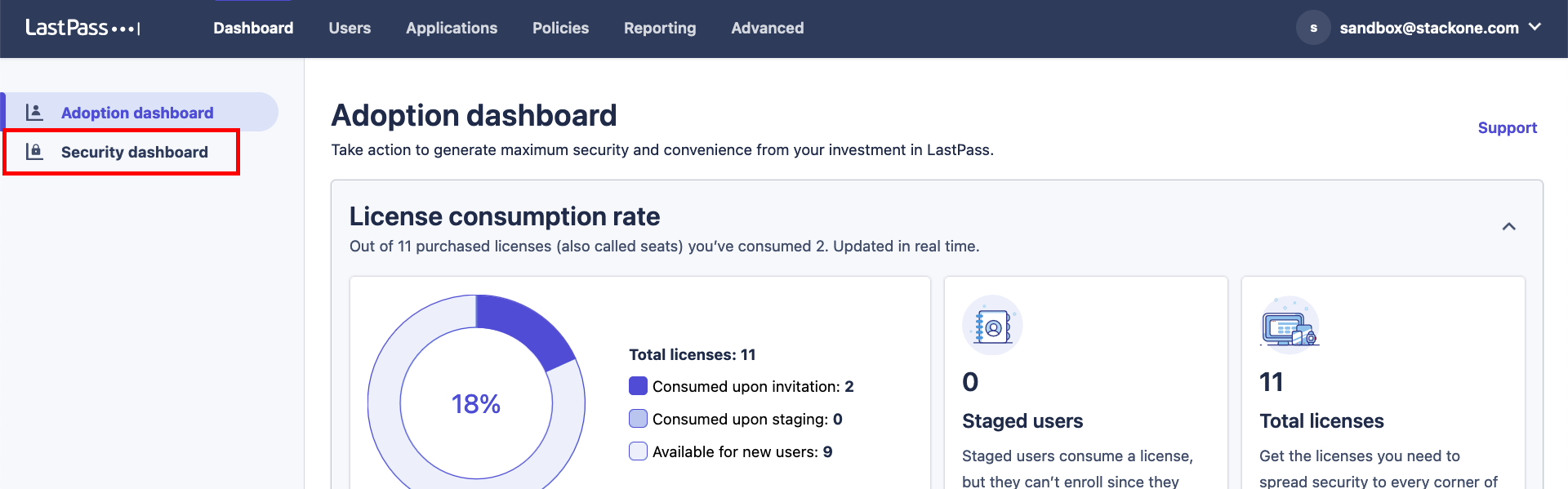Collapse the License consumption rate section
Screen dimensions: 1568x489
pyautogui.click(x=1508, y=226)
